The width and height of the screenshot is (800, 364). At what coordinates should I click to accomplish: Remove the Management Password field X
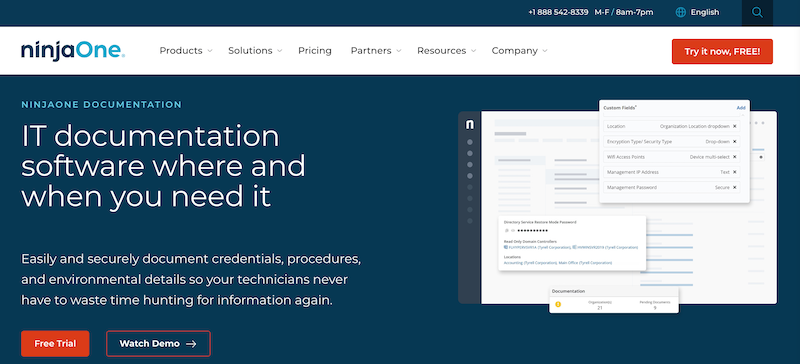pos(735,187)
